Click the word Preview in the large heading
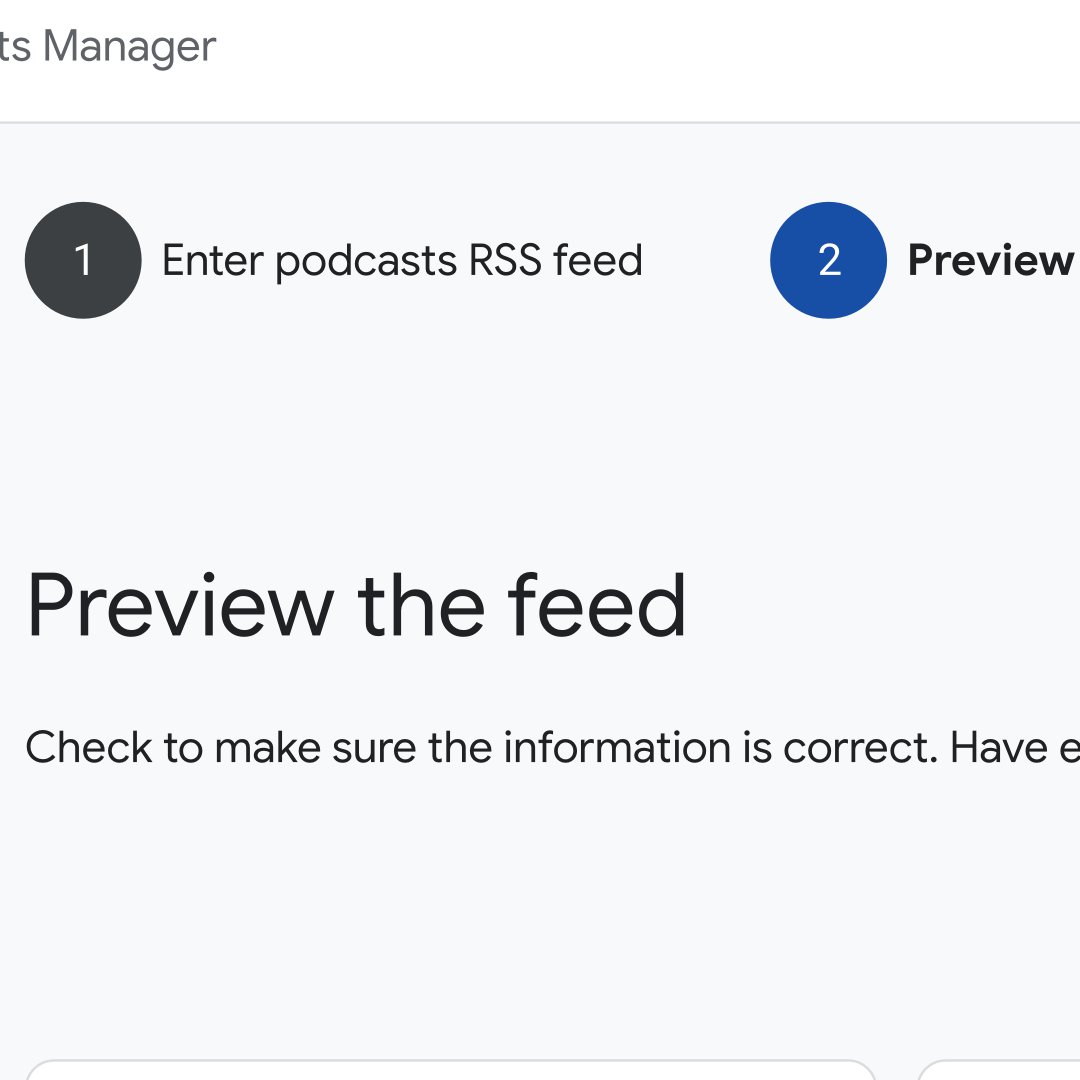The image size is (1080, 1080). coord(180,607)
